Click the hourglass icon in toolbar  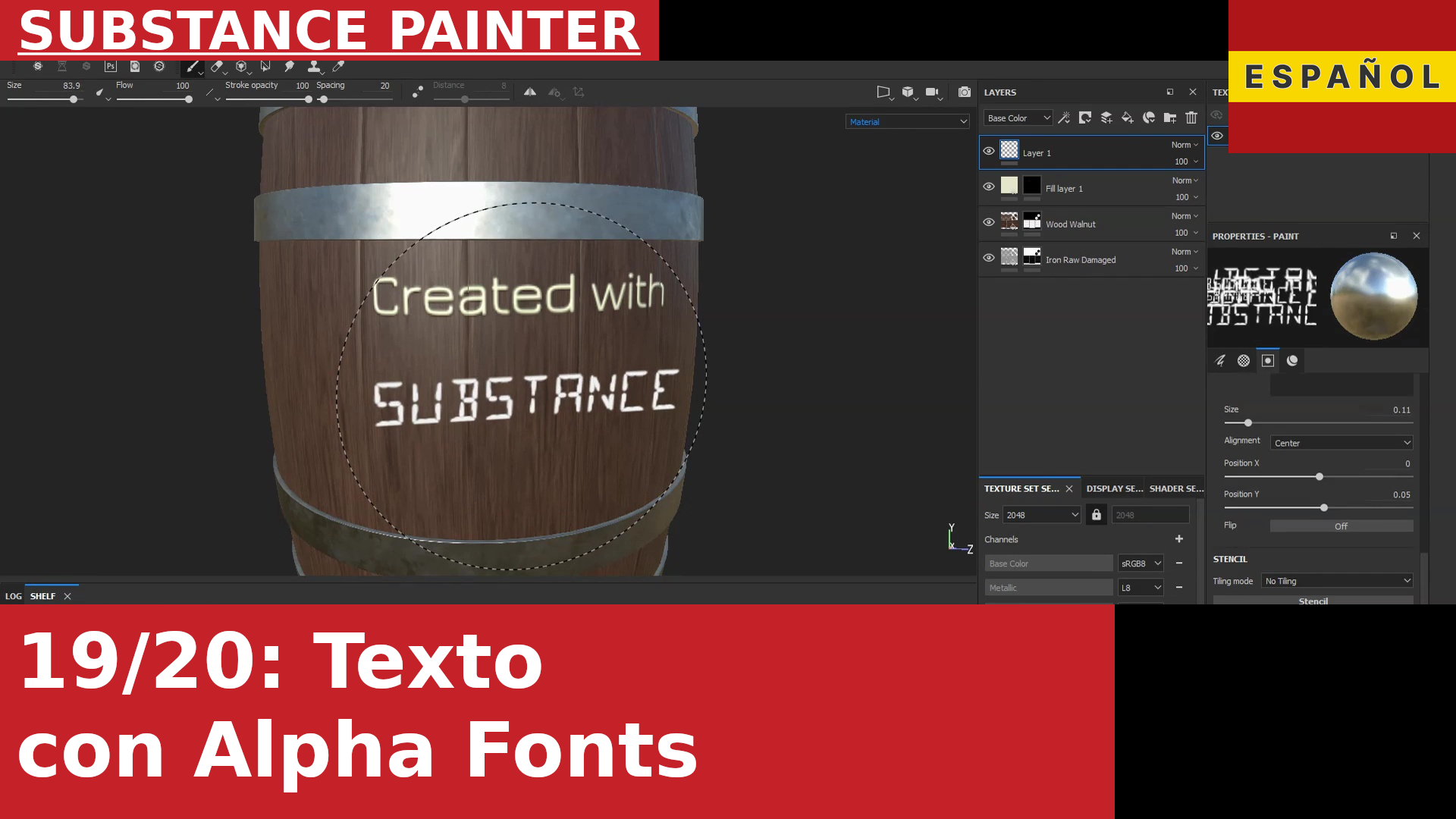(62, 67)
